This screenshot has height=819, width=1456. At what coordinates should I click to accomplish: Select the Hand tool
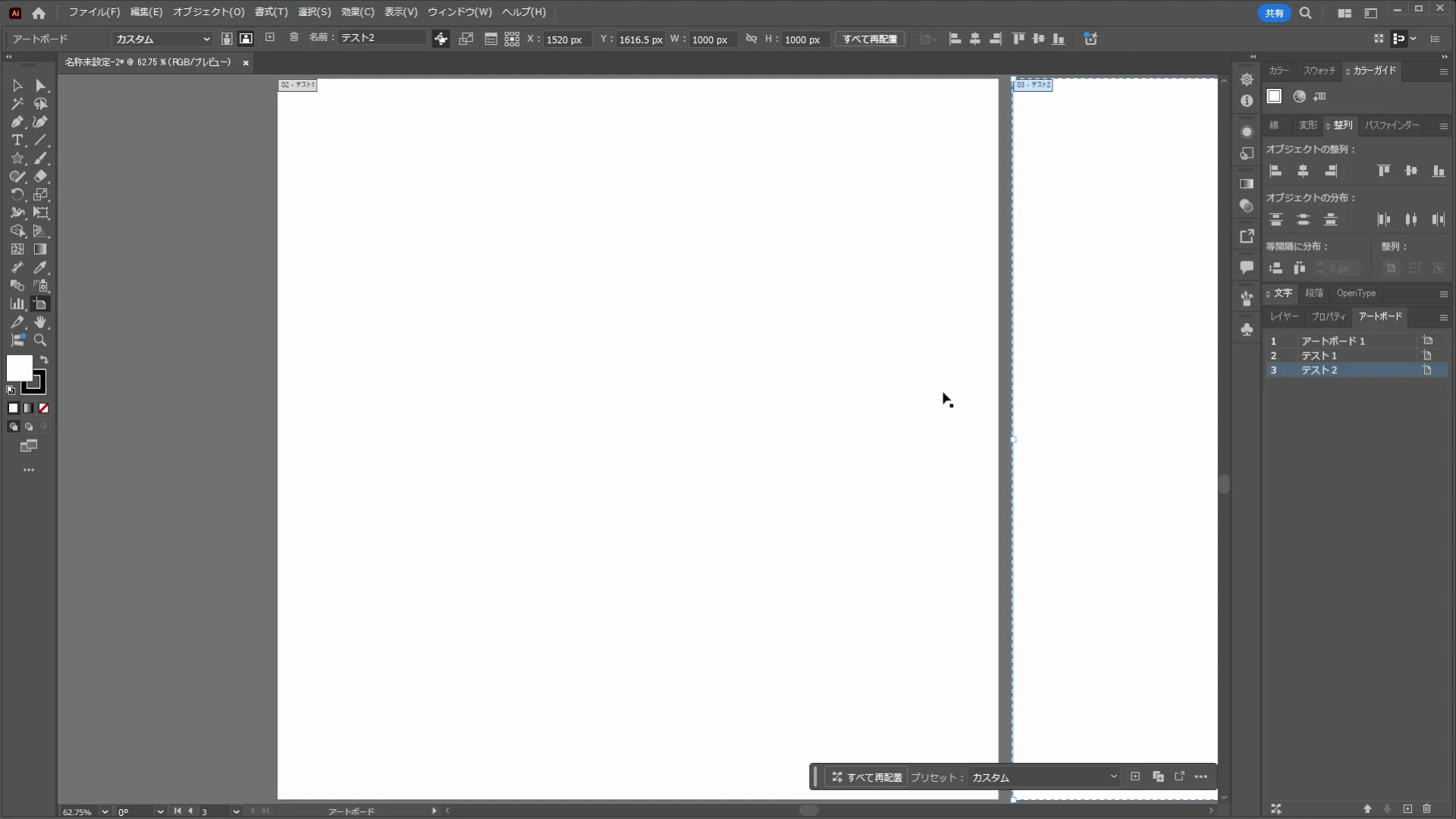click(41, 322)
